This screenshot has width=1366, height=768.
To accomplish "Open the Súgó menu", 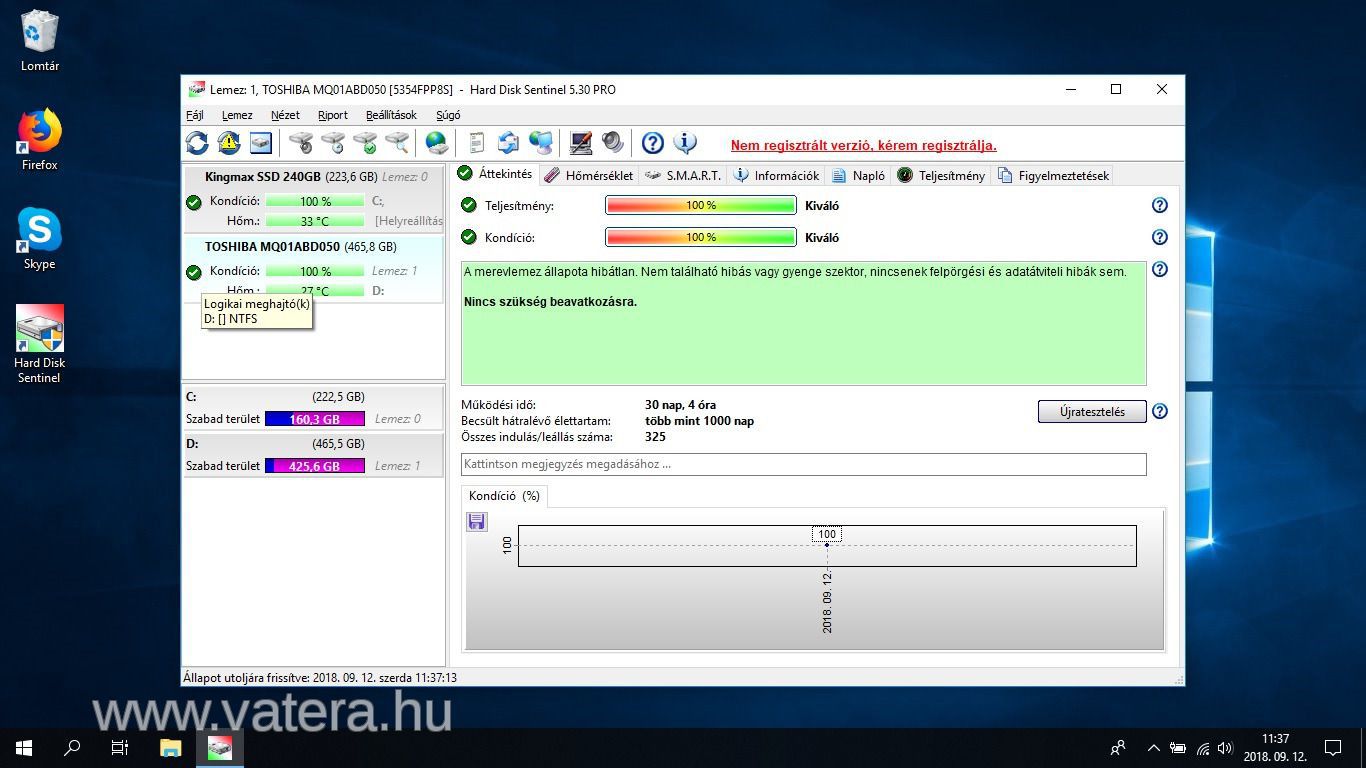I will pos(448,115).
